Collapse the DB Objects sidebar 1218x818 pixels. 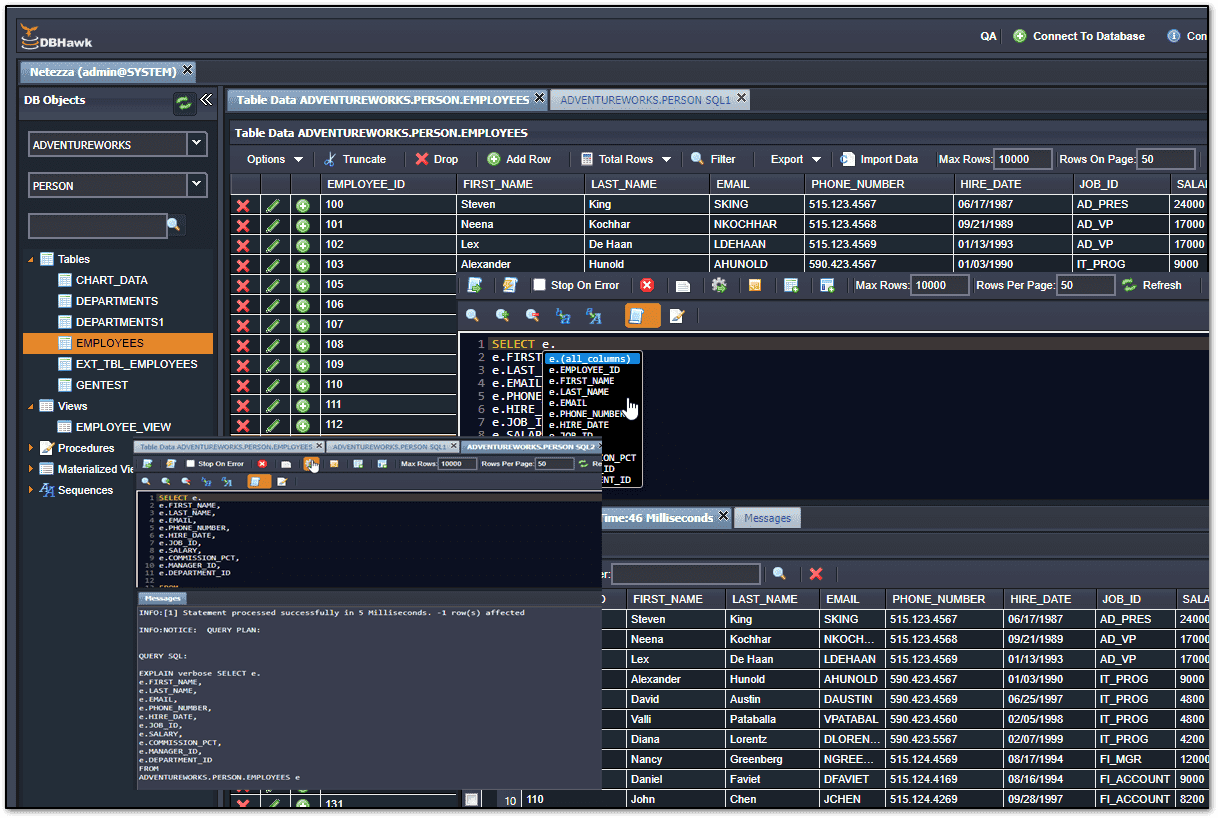tap(206, 100)
